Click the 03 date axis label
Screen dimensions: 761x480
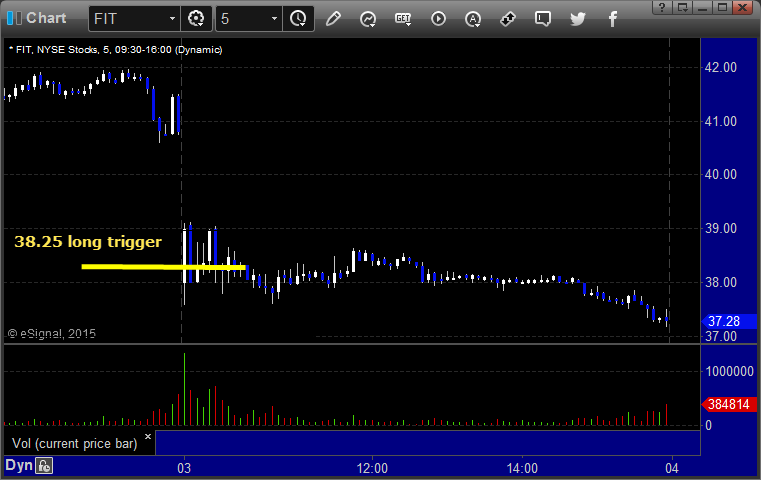tap(184, 468)
